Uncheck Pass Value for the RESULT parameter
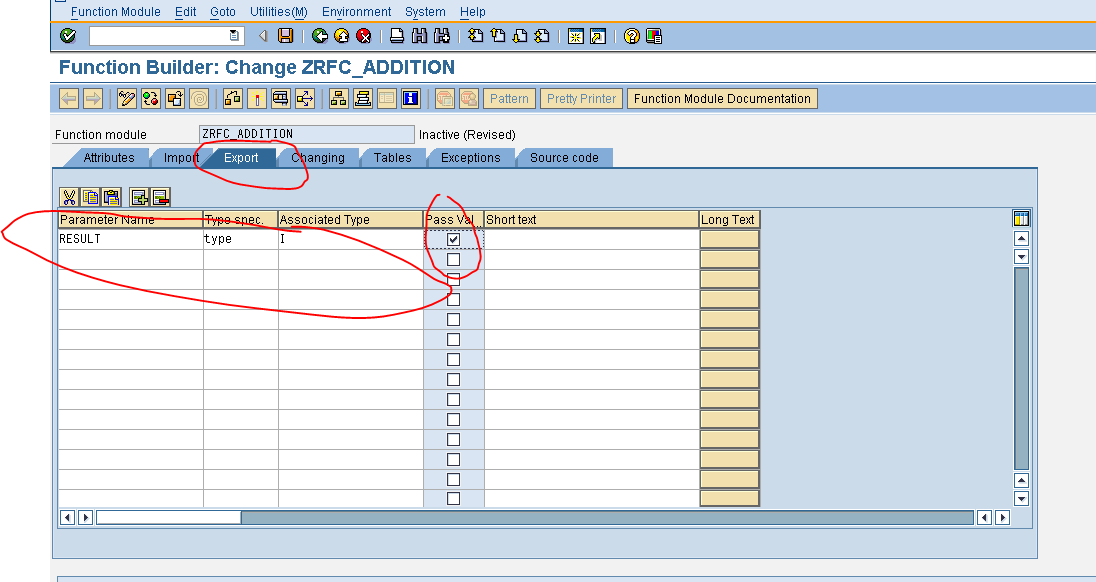This screenshot has height=582, width=1096. (454, 240)
